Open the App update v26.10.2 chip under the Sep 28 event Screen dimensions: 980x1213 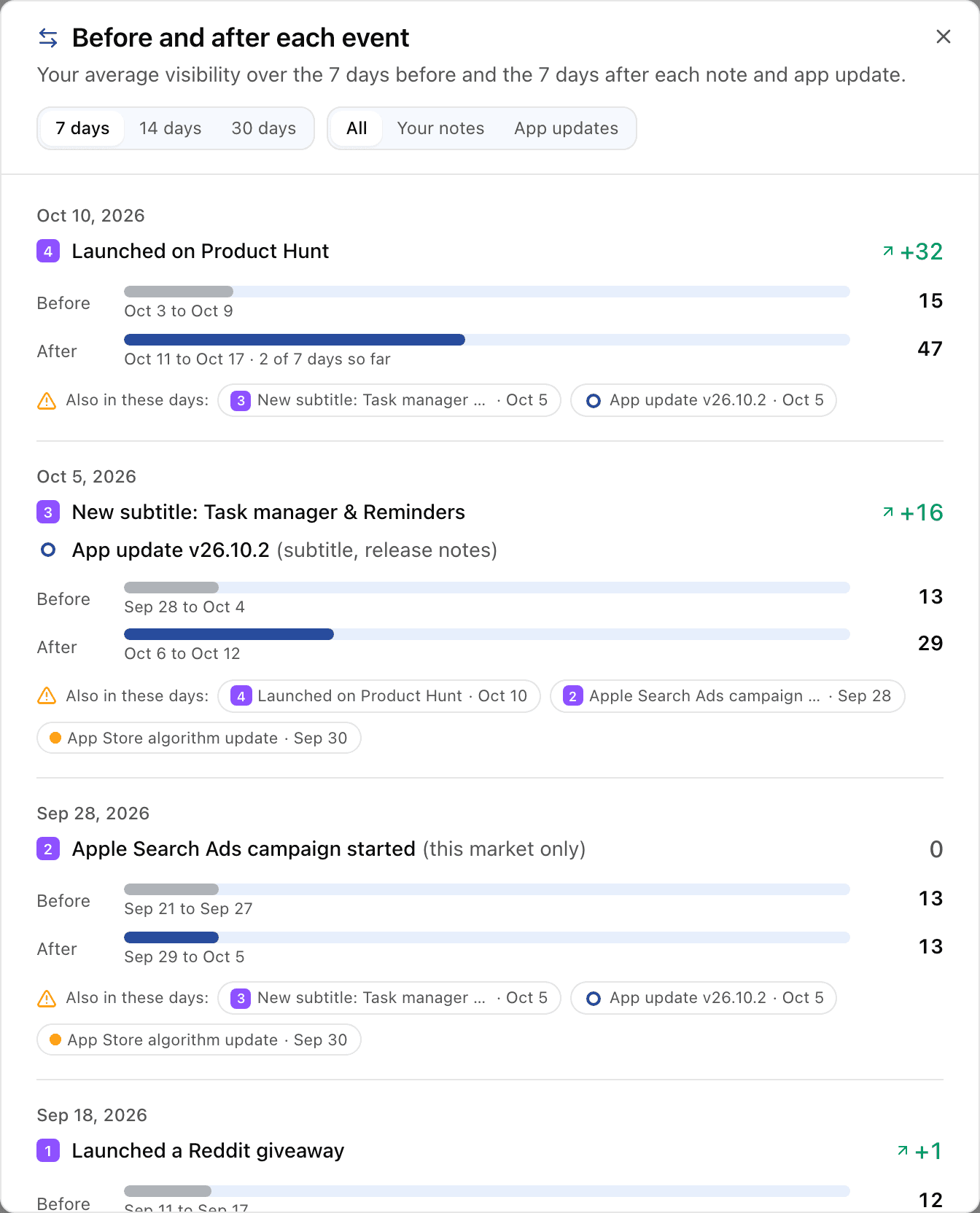point(704,998)
